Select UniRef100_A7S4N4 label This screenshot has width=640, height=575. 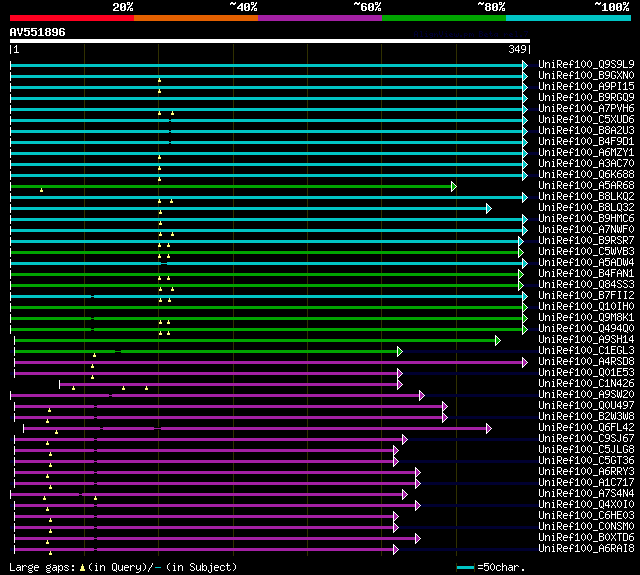586,494
